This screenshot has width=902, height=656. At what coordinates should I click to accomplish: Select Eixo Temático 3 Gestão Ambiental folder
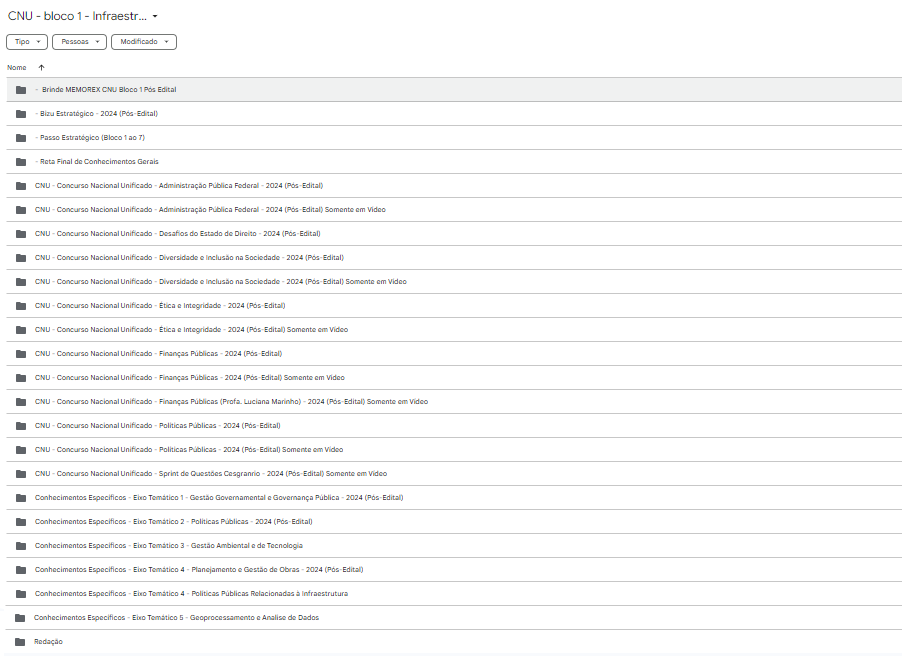[x=454, y=546]
